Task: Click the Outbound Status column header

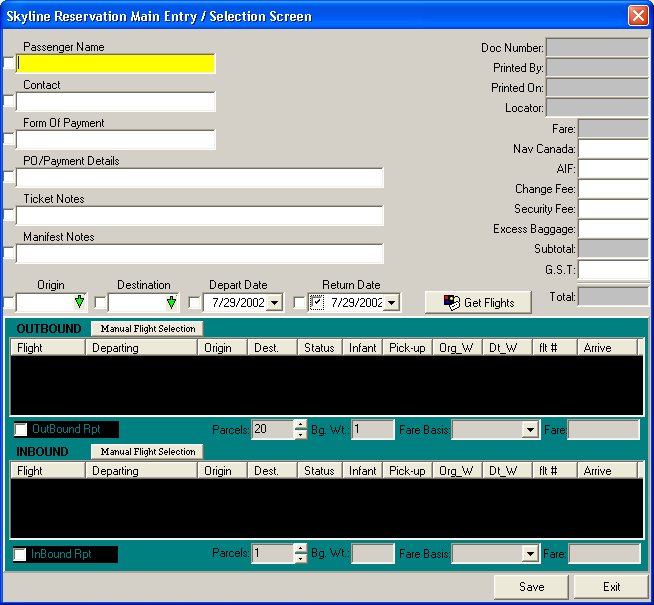Action: coord(319,347)
